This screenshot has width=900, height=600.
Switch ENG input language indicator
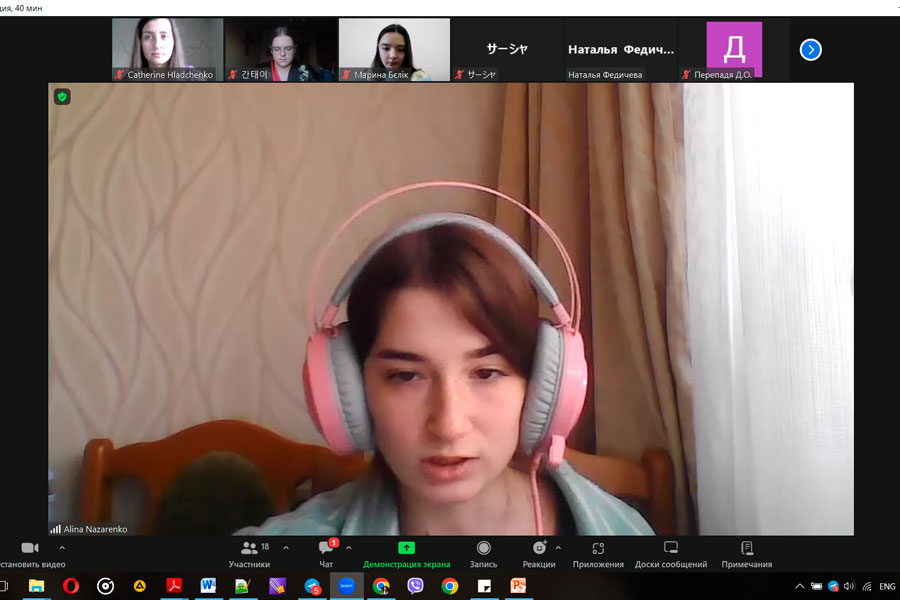point(887,586)
